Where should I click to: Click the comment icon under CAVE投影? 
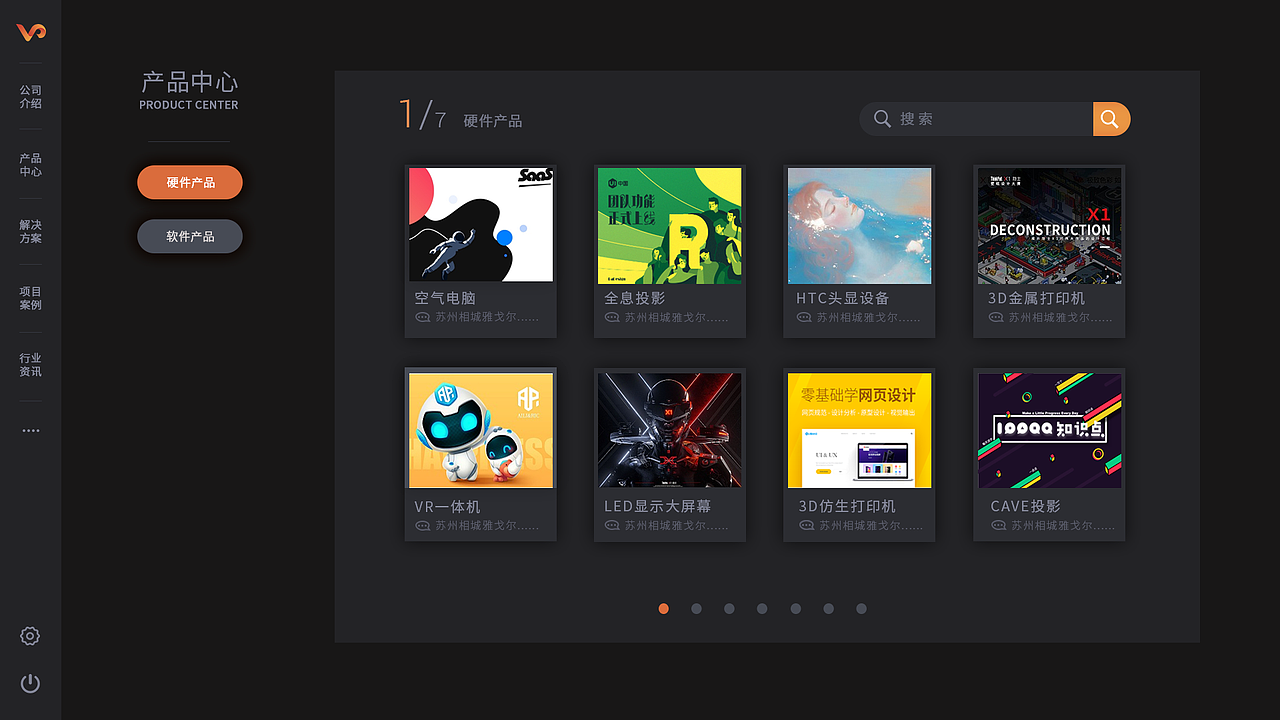998,525
